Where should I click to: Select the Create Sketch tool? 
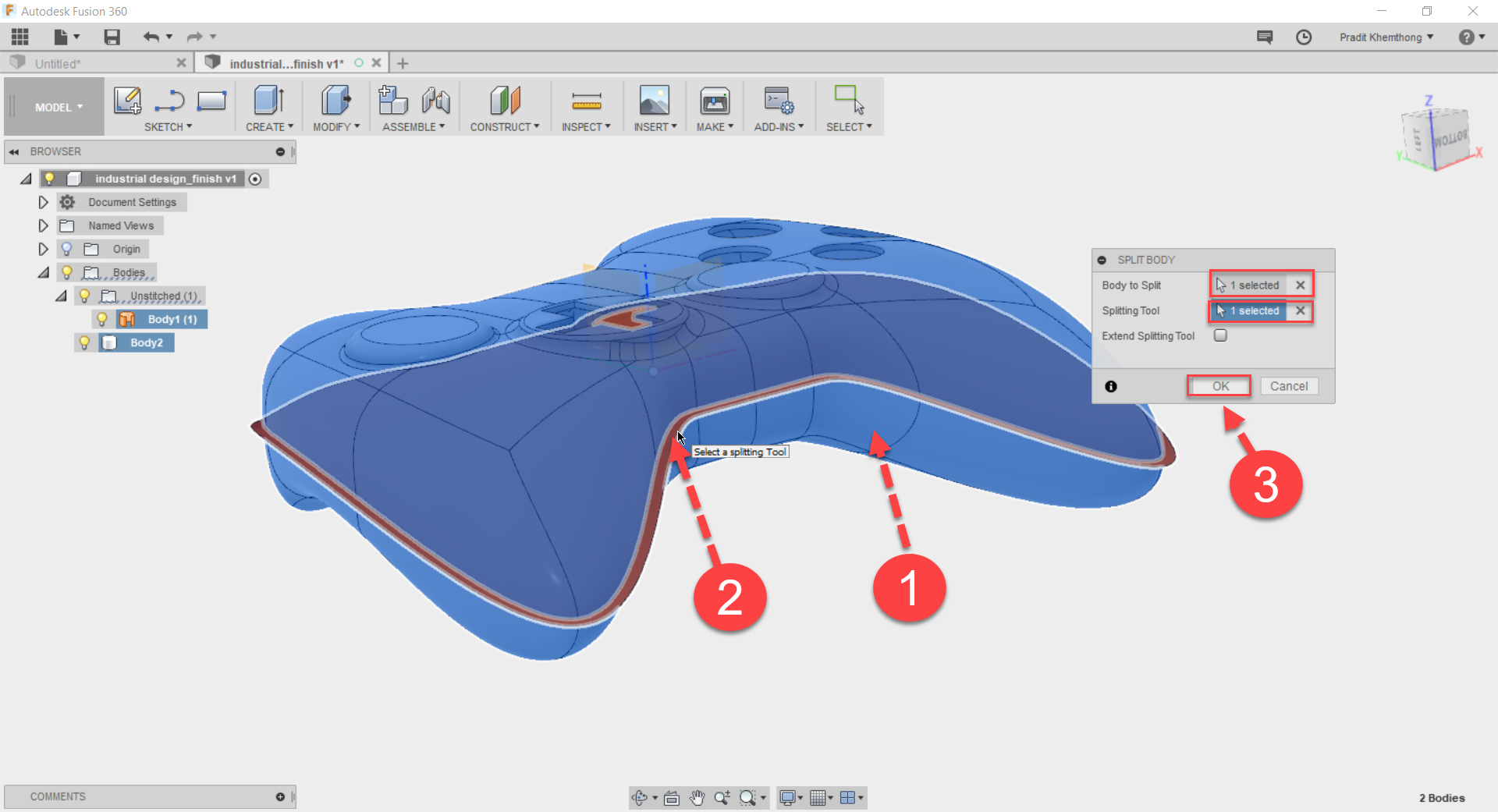[127, 101]
